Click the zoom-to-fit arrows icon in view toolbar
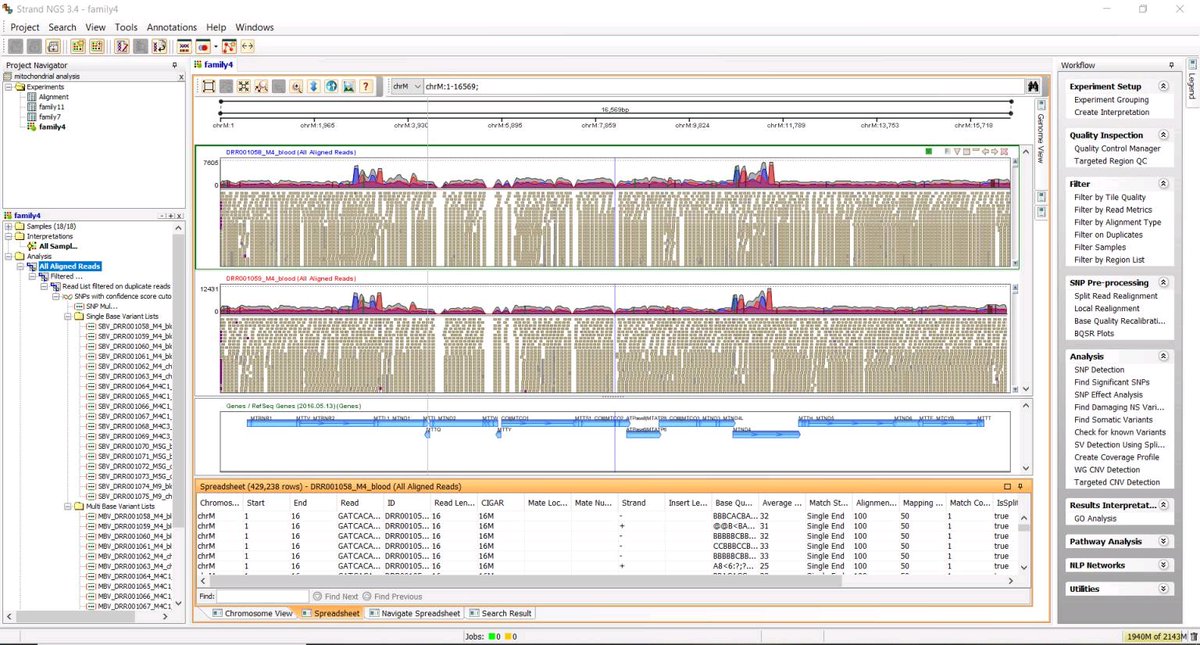Image resolution: width=1200 pixels, height=645 pixels. (244, 87)
